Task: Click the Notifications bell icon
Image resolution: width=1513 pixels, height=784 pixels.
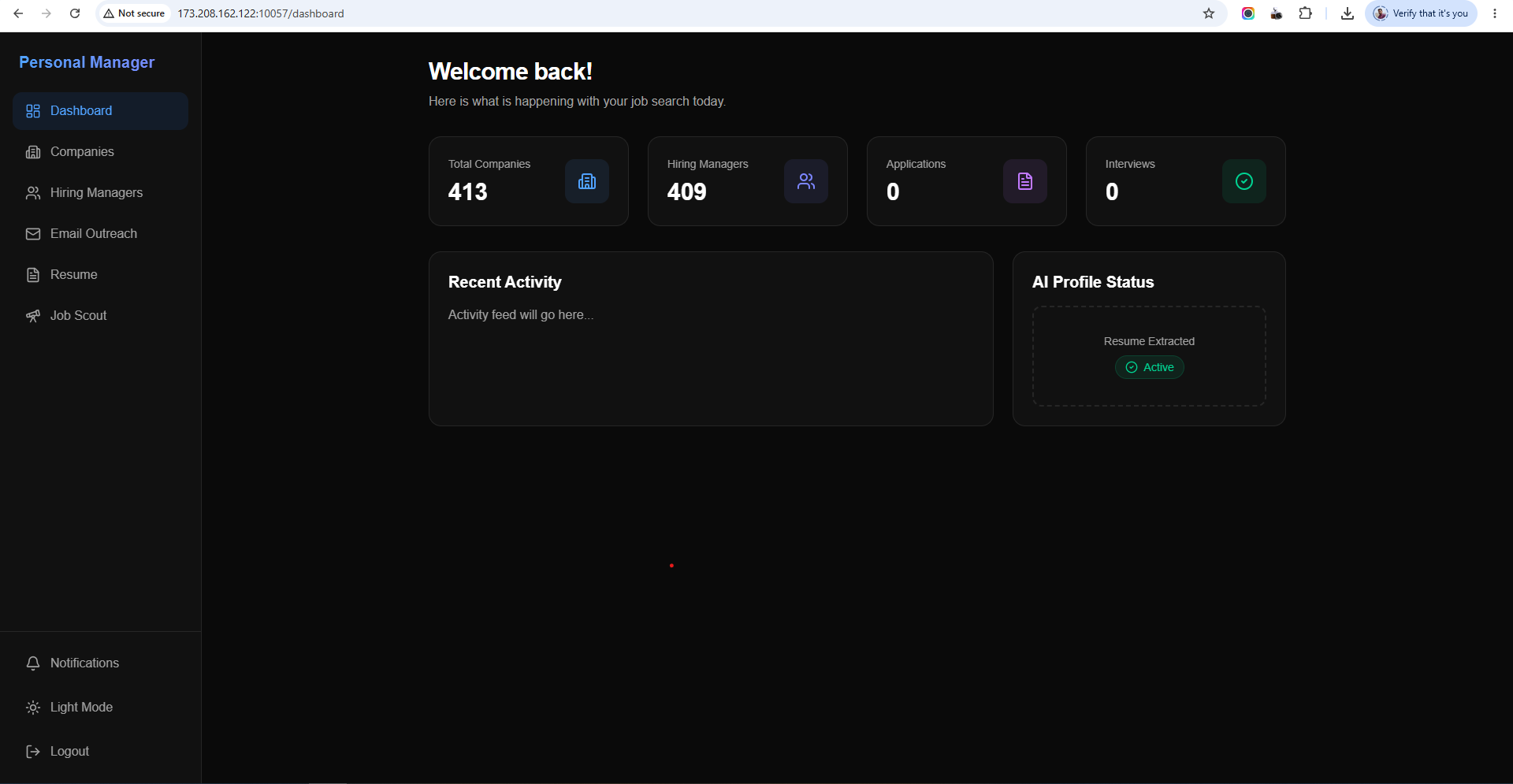Action: 33,663
